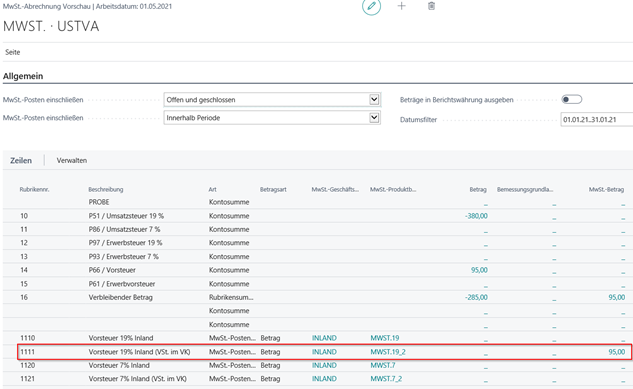Click the Bemessungsgrundla... column header
Image resolution: width=633 pixels, height=389 pixels.
(525, 189)
